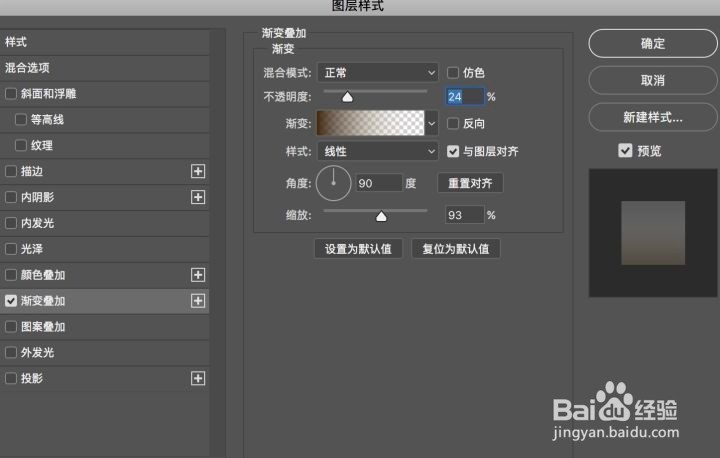Open the 外发光 settings row
The height and width of the screenshot is (458, 720).
[x=105, y=352]
